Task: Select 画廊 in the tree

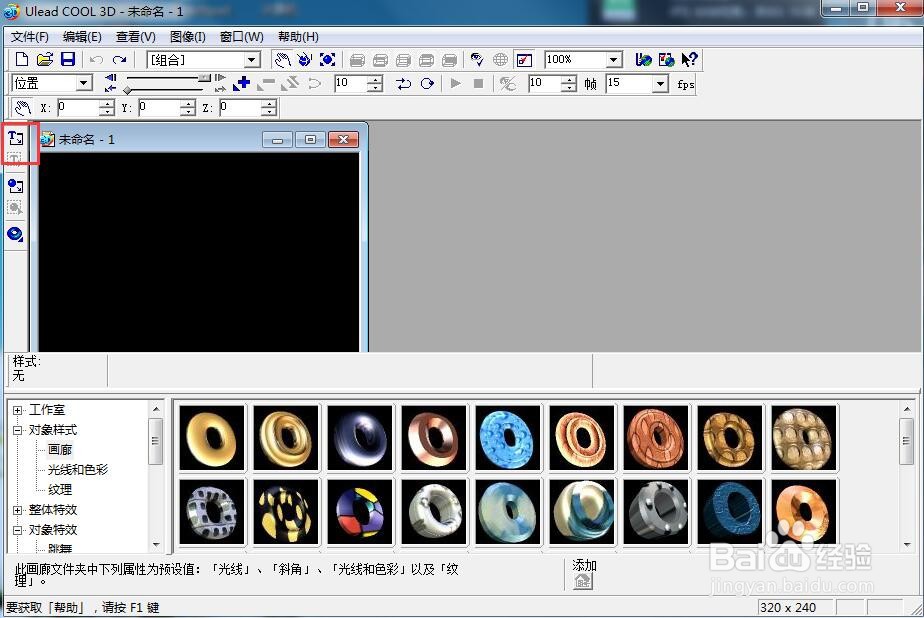Action: point(60,450)
